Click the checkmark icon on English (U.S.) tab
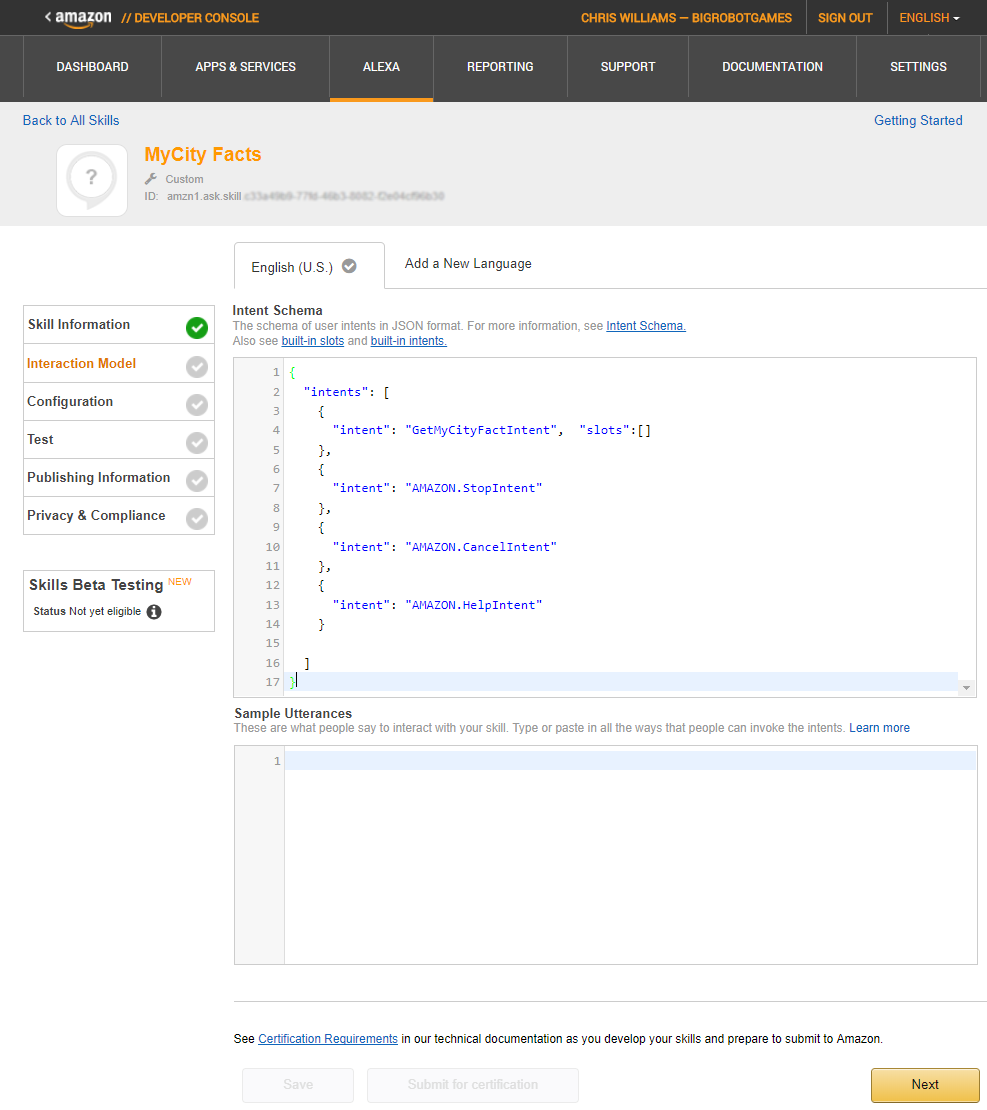 coord(349,266)
